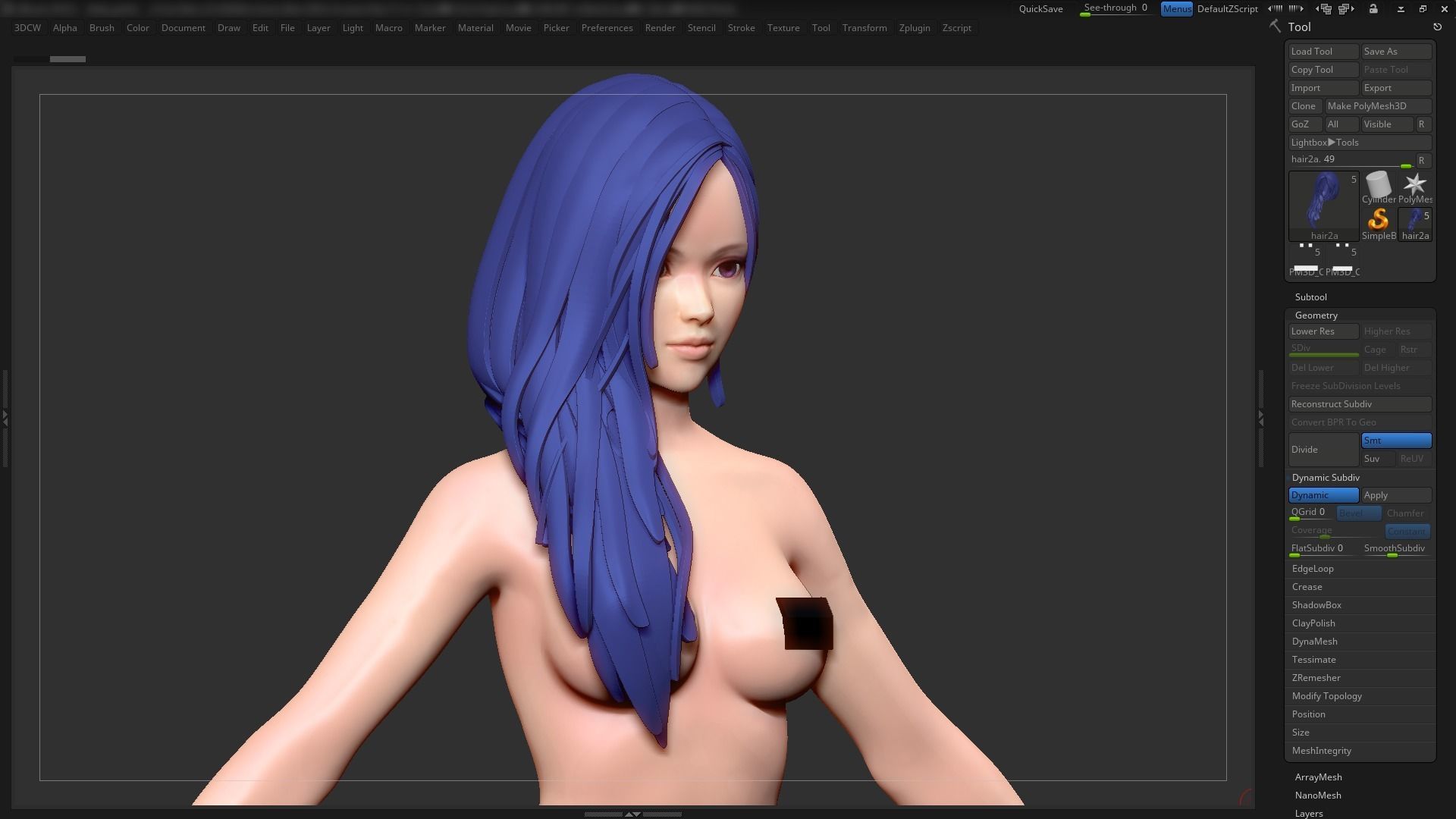Open the Brush menu

coord(102,28)
